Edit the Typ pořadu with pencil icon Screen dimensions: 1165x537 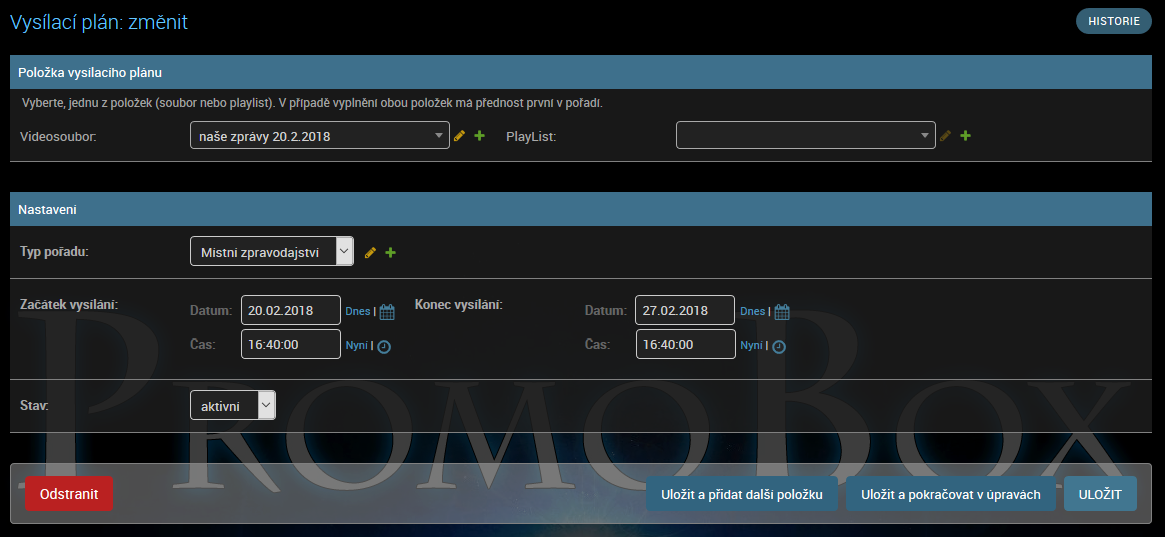370,253
